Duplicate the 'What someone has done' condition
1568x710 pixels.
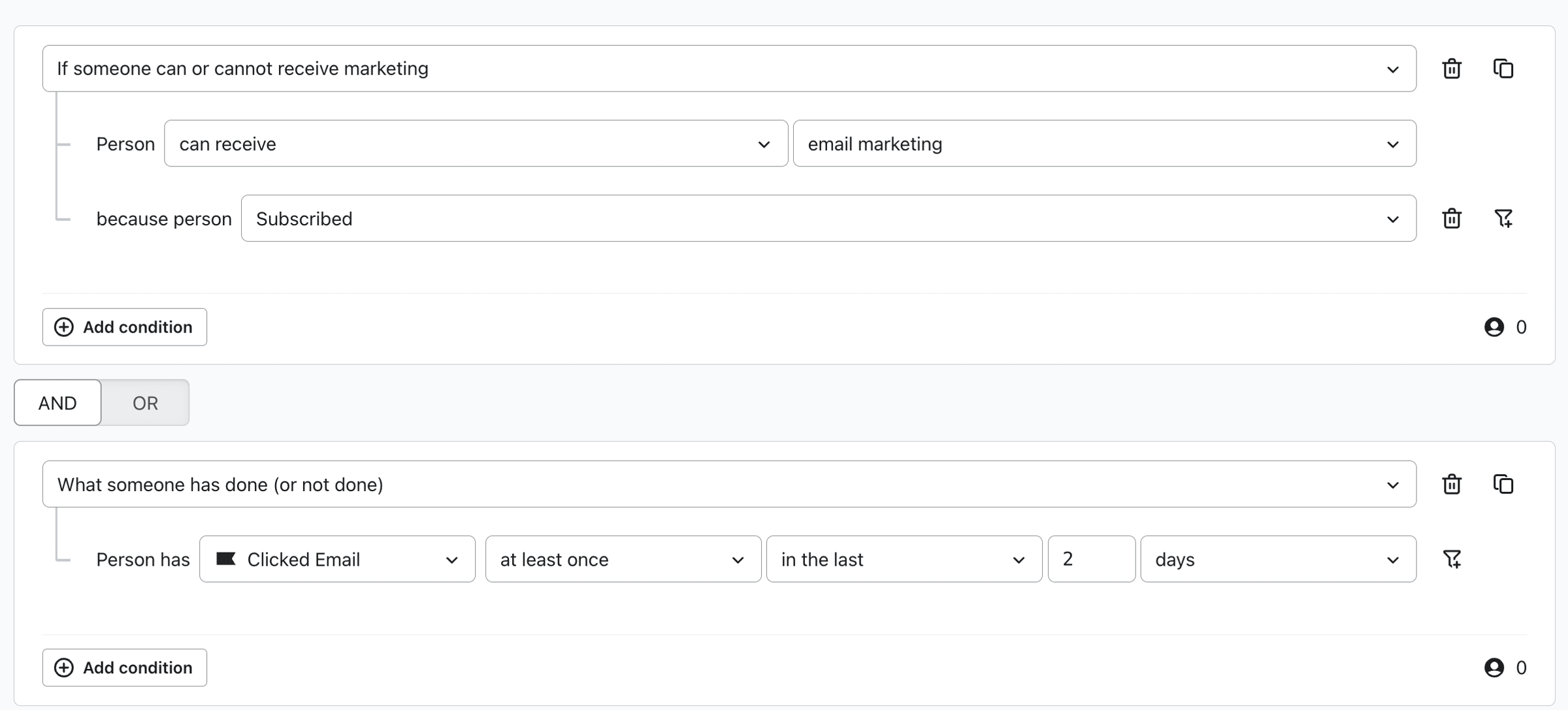coord(1503,484)
